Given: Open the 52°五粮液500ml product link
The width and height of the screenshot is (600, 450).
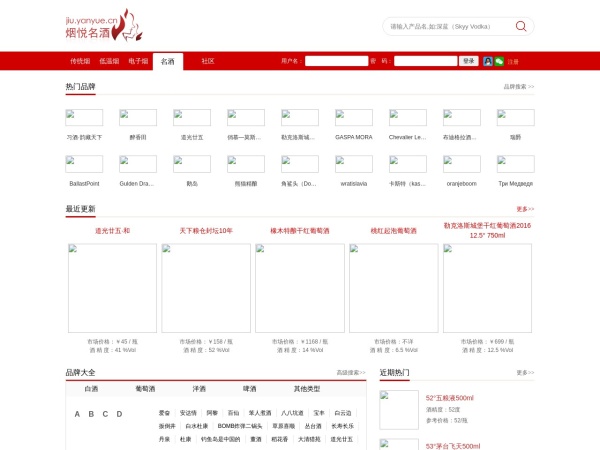Looking at the screenshot, I should coord(450,398).
